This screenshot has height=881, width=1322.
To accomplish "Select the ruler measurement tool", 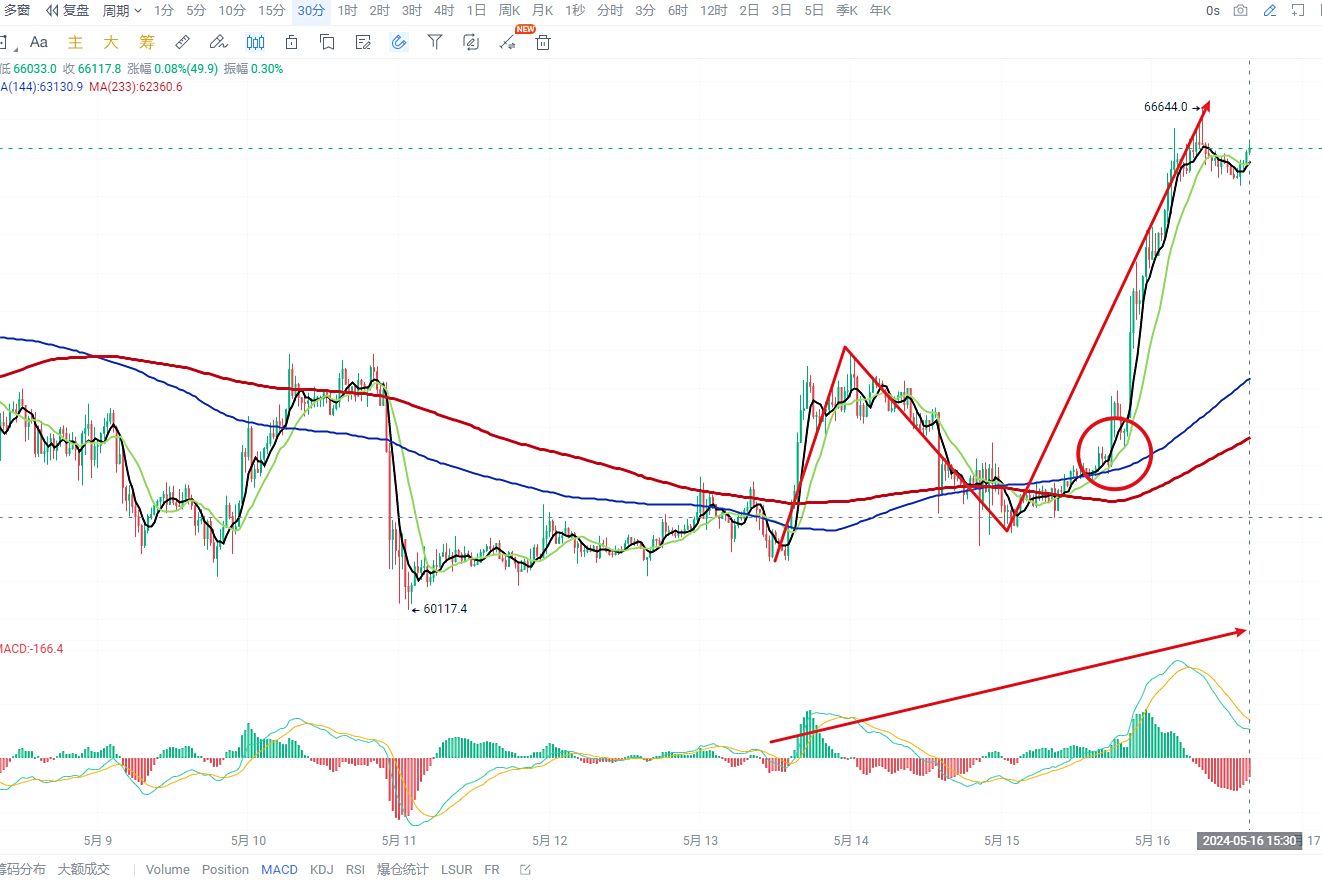I will 182,42.
